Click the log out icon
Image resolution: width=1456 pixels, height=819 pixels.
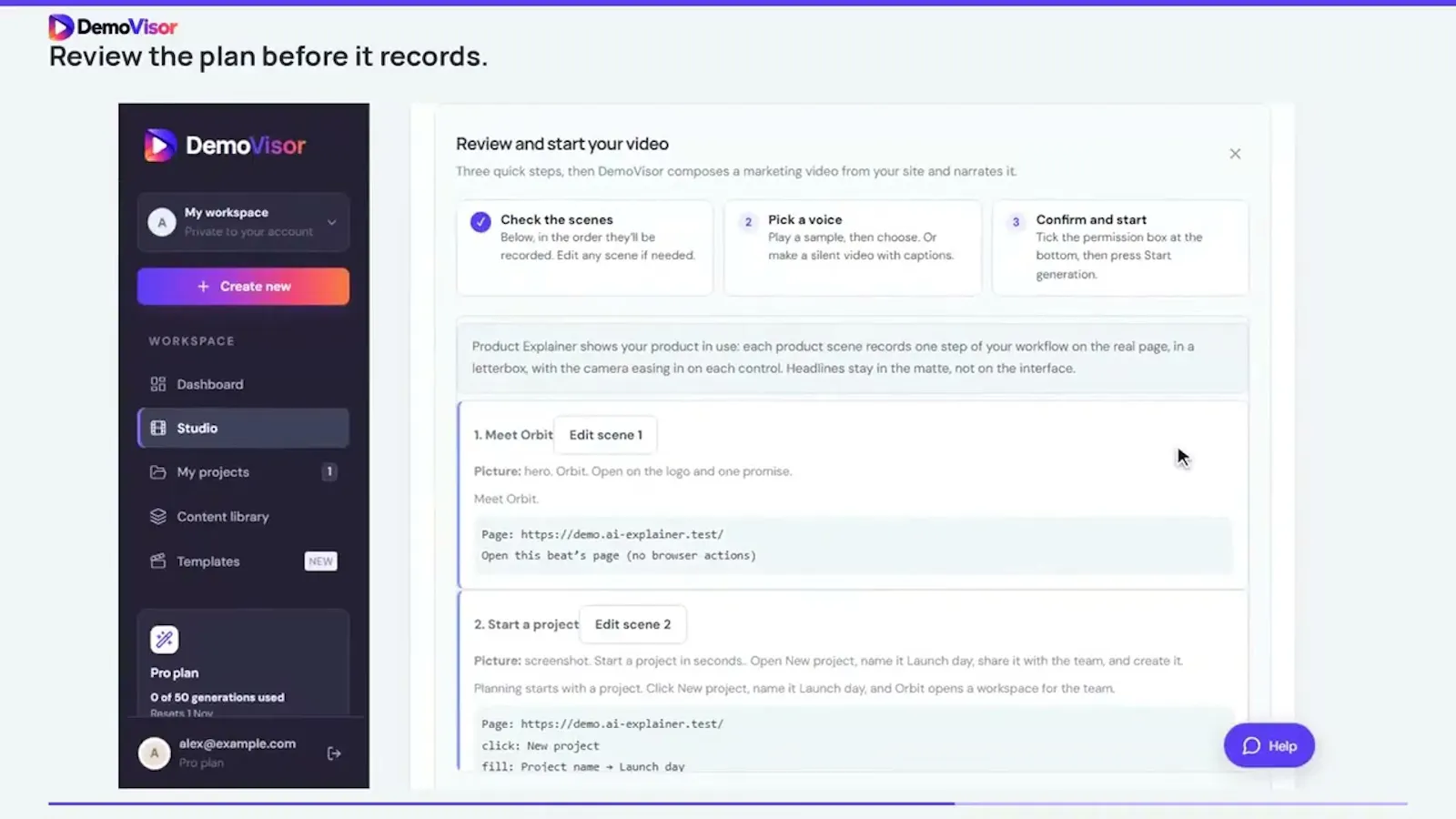pyautogui.click(x=334, y=753)
